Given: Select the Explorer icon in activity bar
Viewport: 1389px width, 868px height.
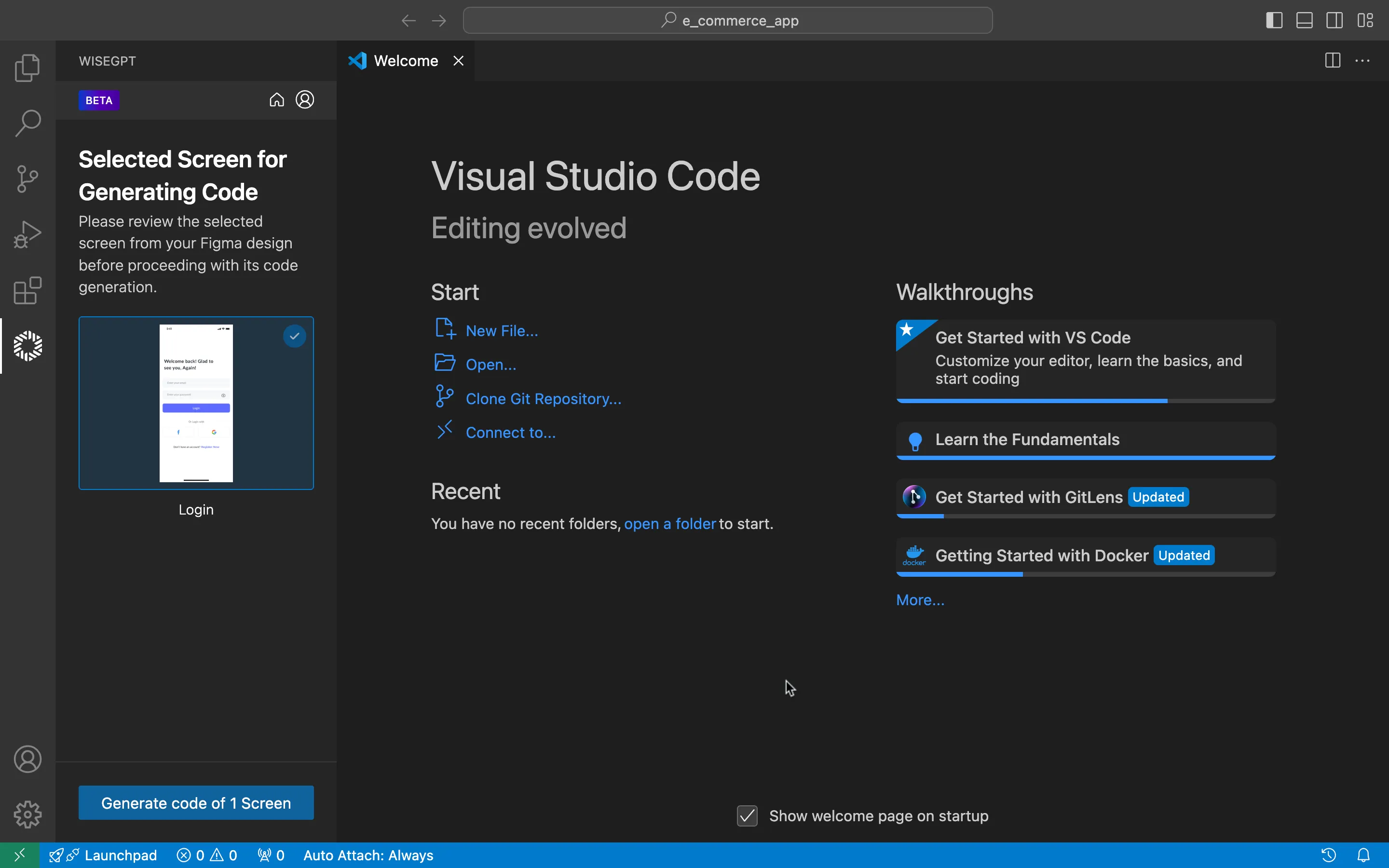Looking at the screenshot, I should (x=27, y=68).
